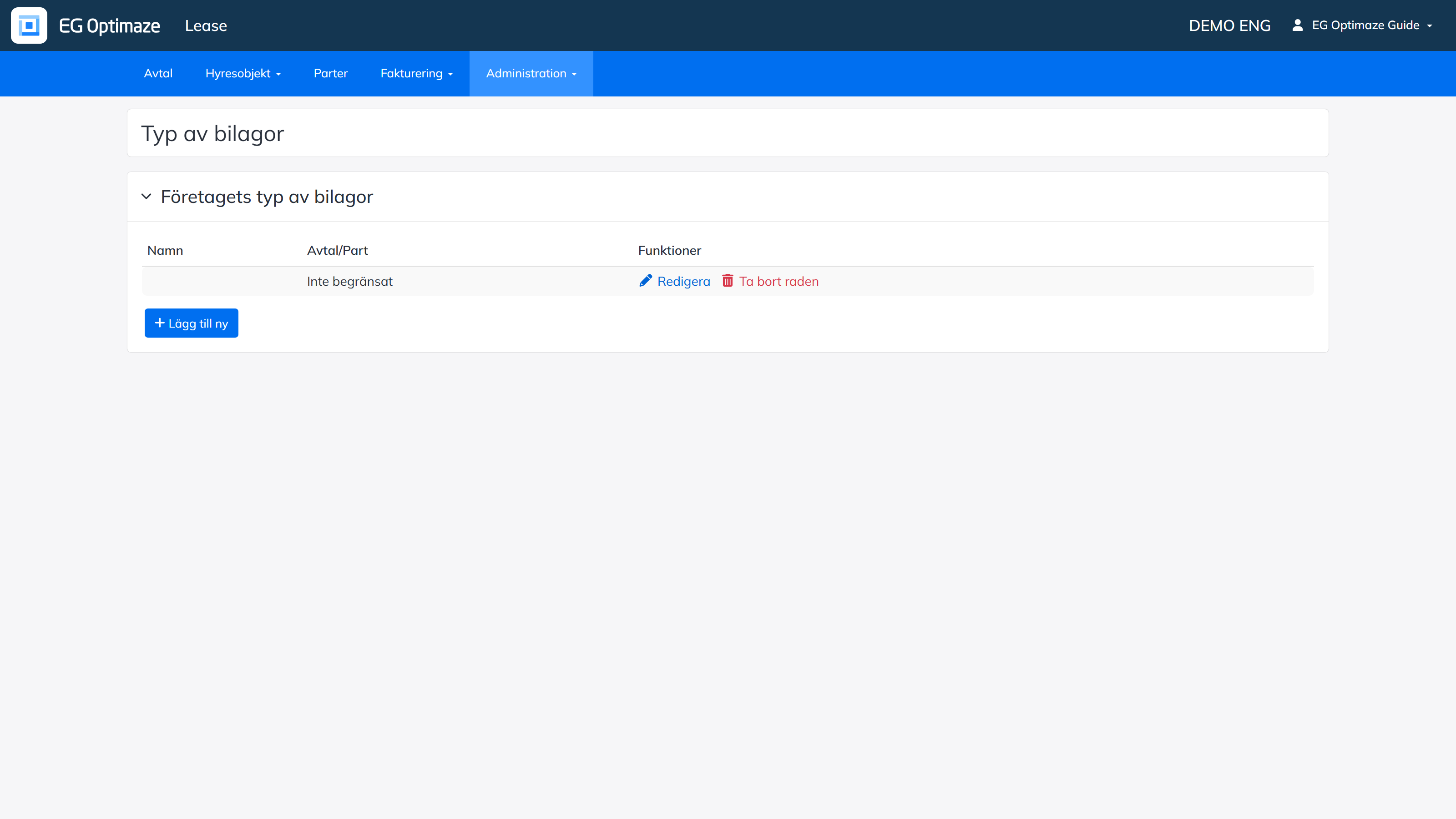
Task: Click the EG Optimaze logo icon
Action: [x=29, y=25]
